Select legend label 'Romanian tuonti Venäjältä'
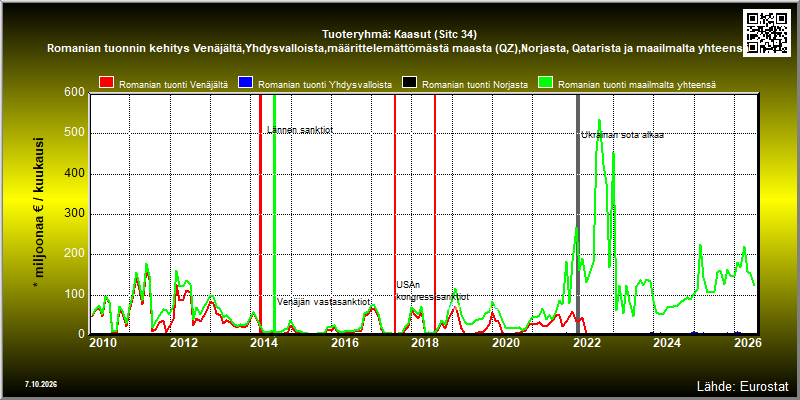 tap(173, 85)
